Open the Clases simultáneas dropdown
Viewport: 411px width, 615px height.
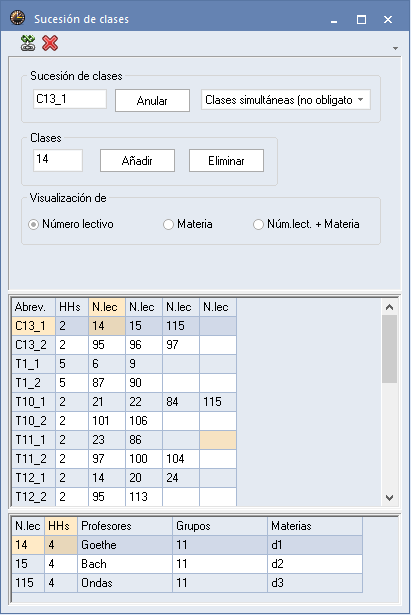[x=286, y=100]
